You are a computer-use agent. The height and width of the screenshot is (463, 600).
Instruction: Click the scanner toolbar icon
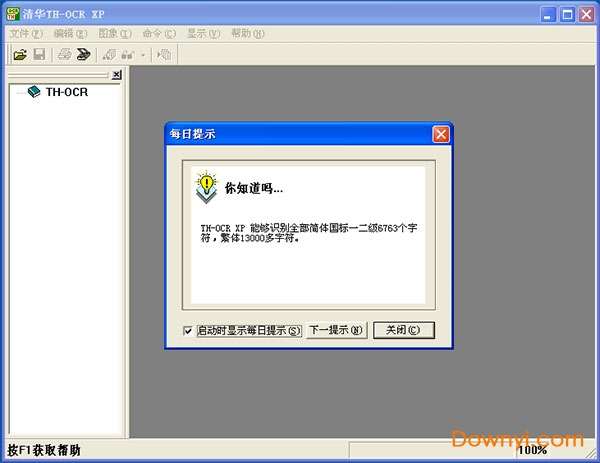tap(83, 54)
